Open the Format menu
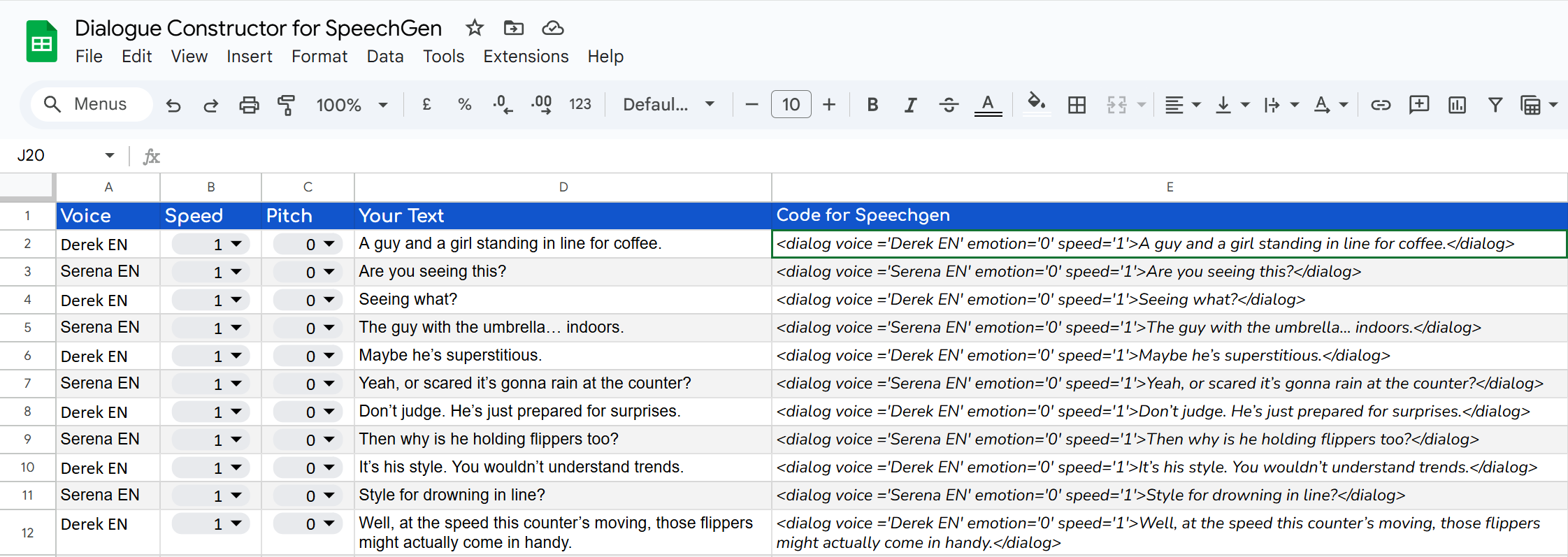Image resolution: width=1568 pixels, height=557 pixels. tap(319, 57)
